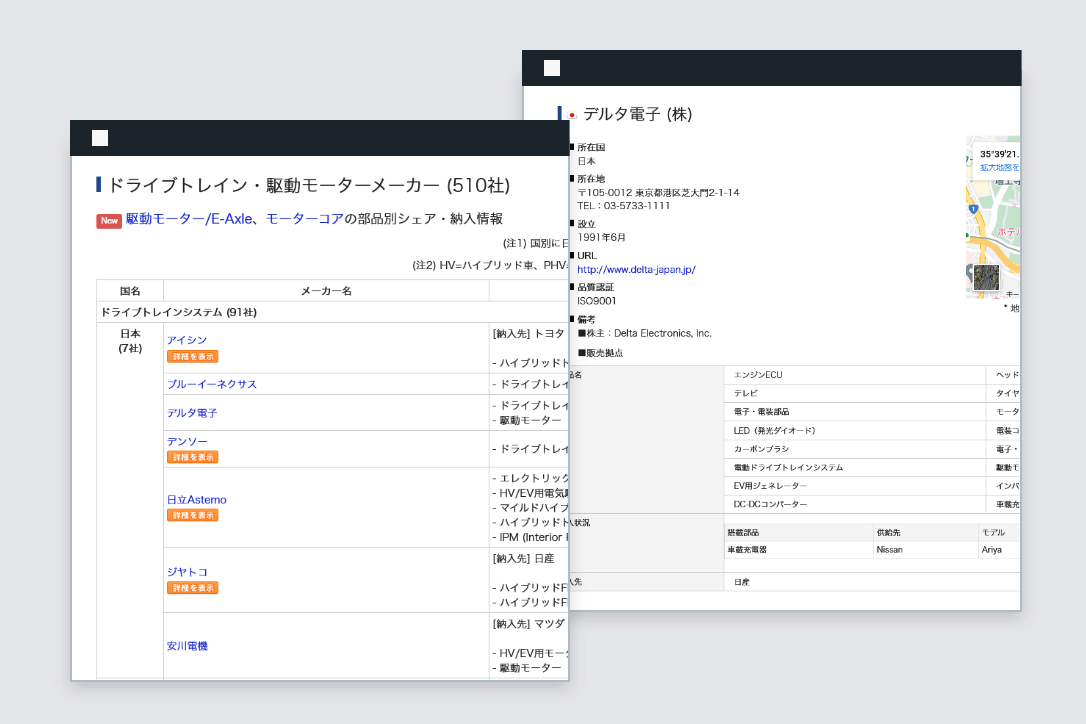
Task: Open the 日立Astemo maker link
Action: 197,500
